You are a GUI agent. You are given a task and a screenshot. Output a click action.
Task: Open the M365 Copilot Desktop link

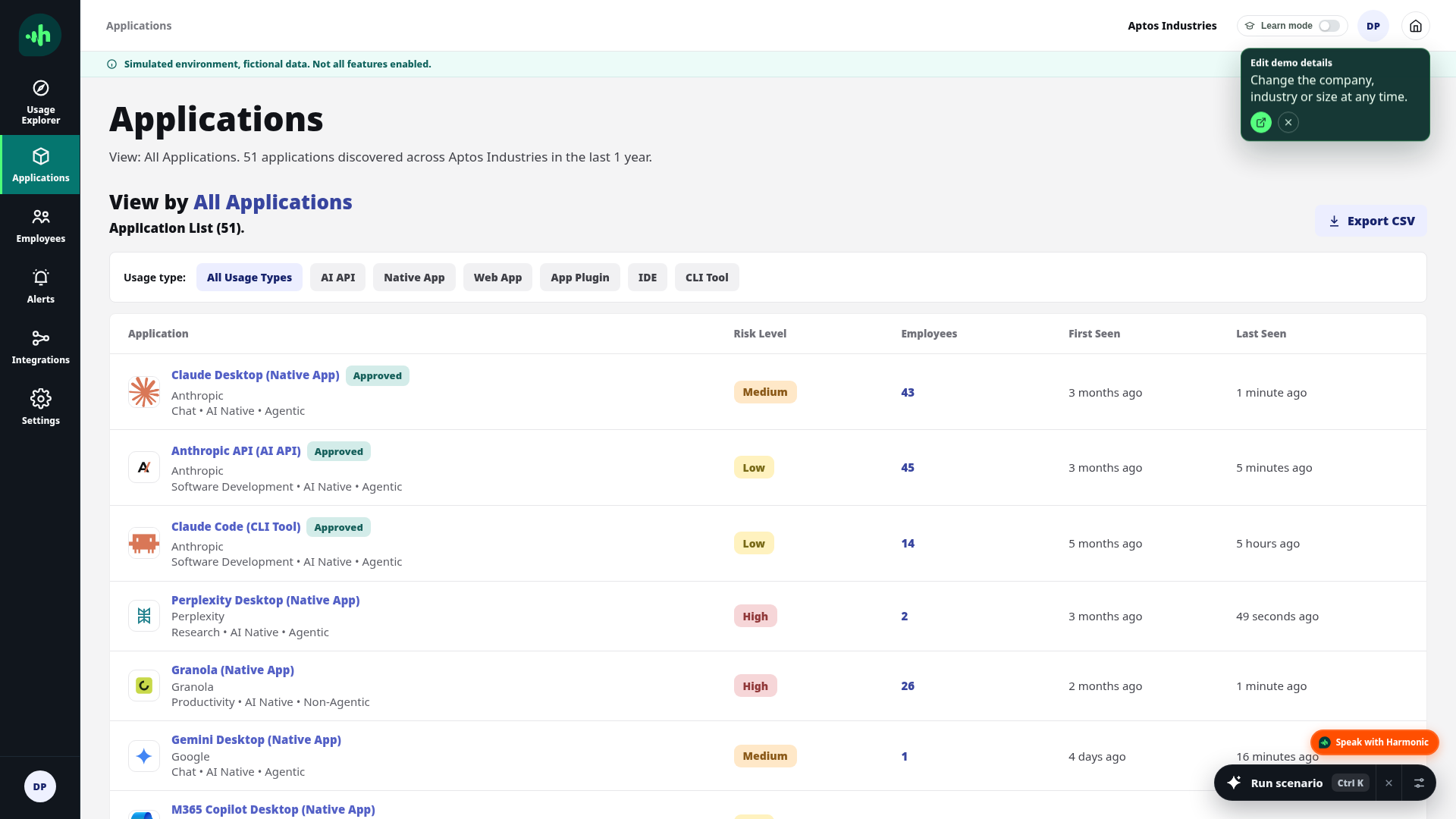[273, 810]
